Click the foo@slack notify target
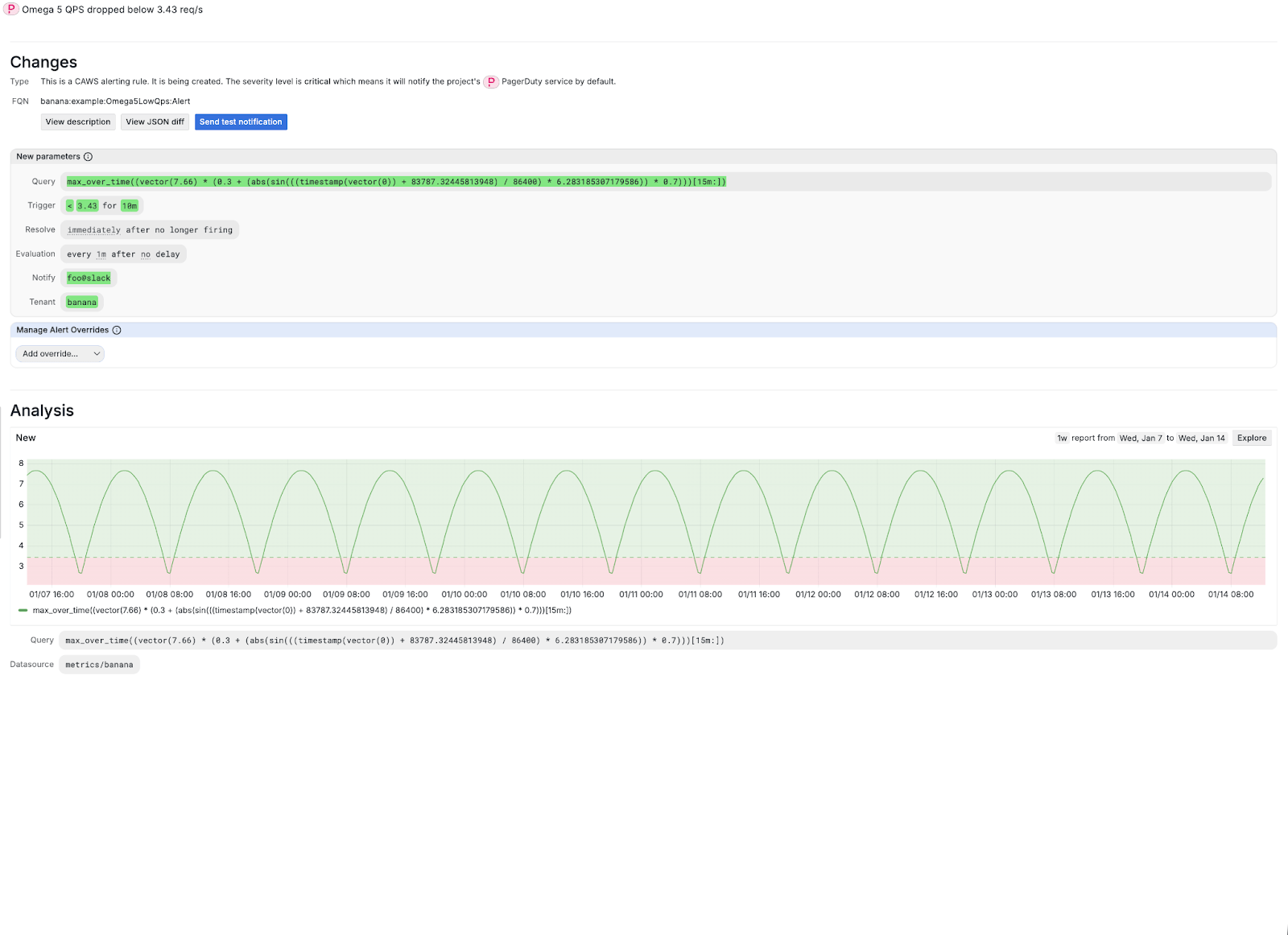Screen dimensions: 1288x935 pos(89,278)
